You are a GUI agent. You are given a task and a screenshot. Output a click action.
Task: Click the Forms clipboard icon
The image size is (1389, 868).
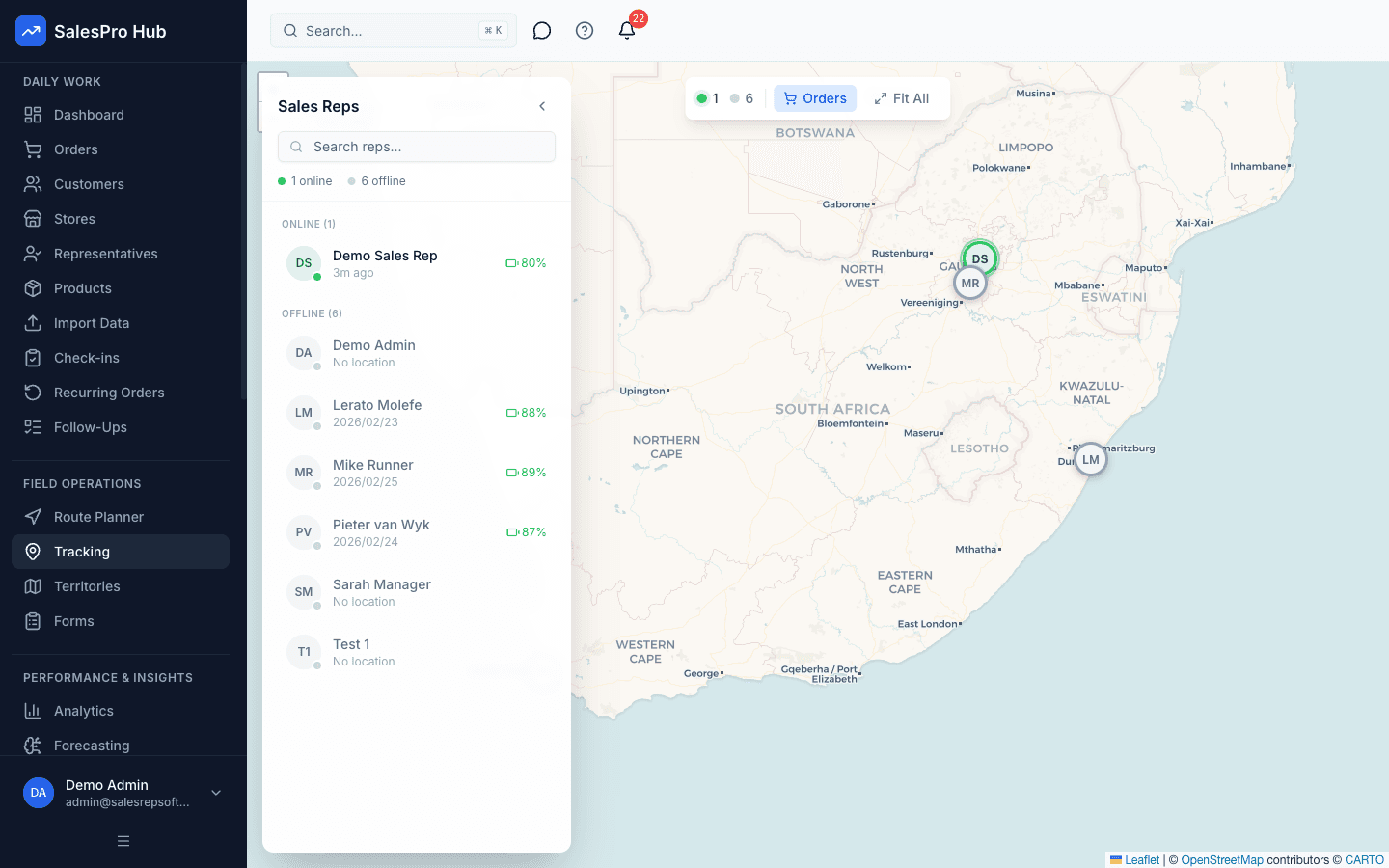pos(33,621)
